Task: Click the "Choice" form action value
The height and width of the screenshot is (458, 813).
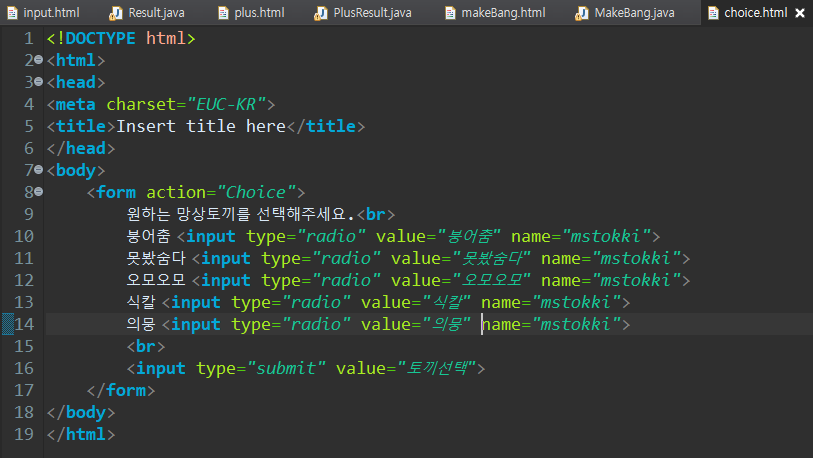Action: (256, 192)
